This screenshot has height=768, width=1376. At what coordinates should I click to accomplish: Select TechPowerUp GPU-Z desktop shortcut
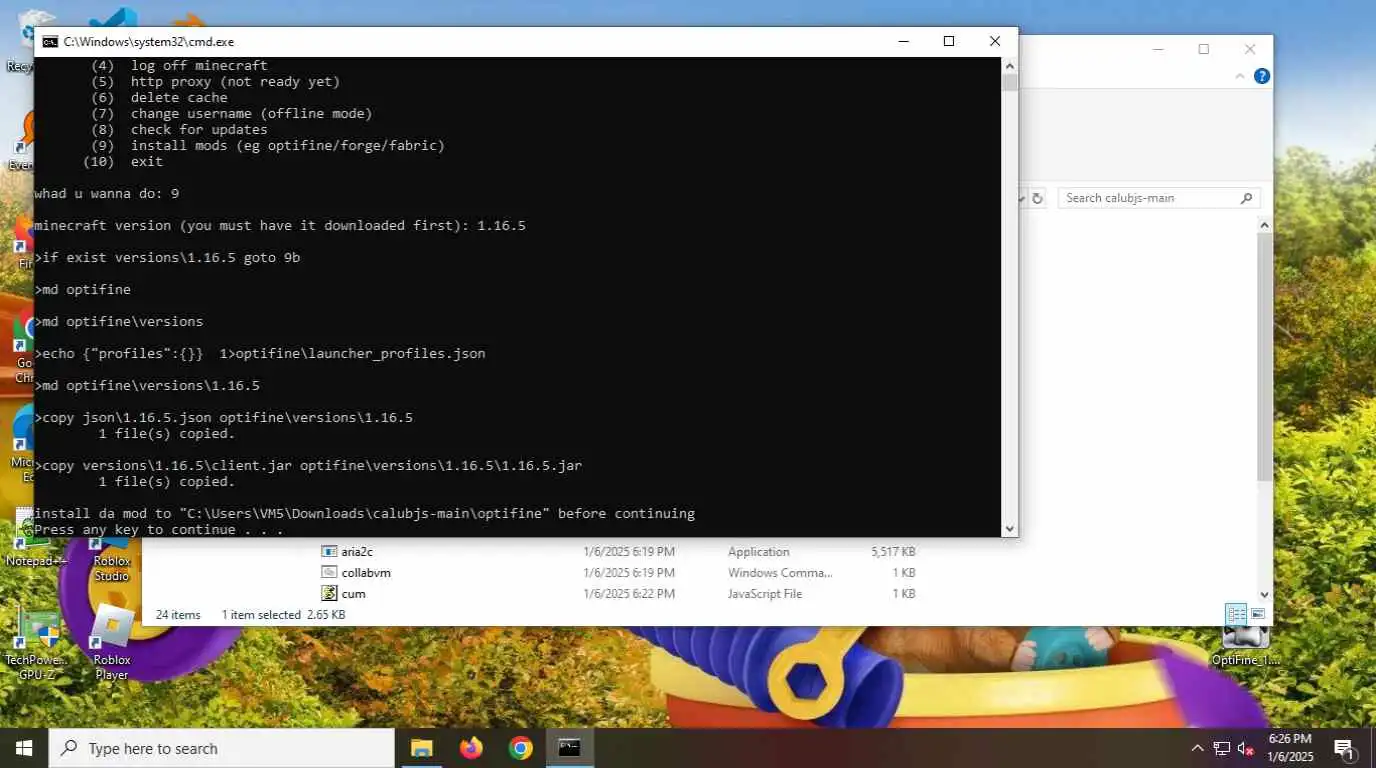(36, 645)
